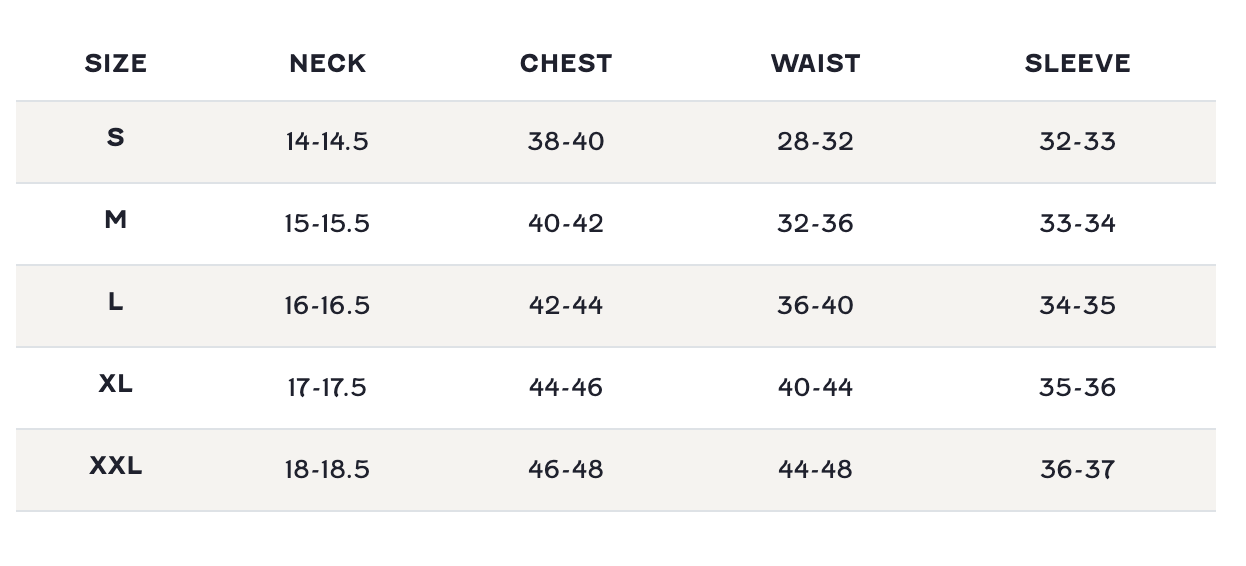Click chest measurement 38-40

click(566, 142)
